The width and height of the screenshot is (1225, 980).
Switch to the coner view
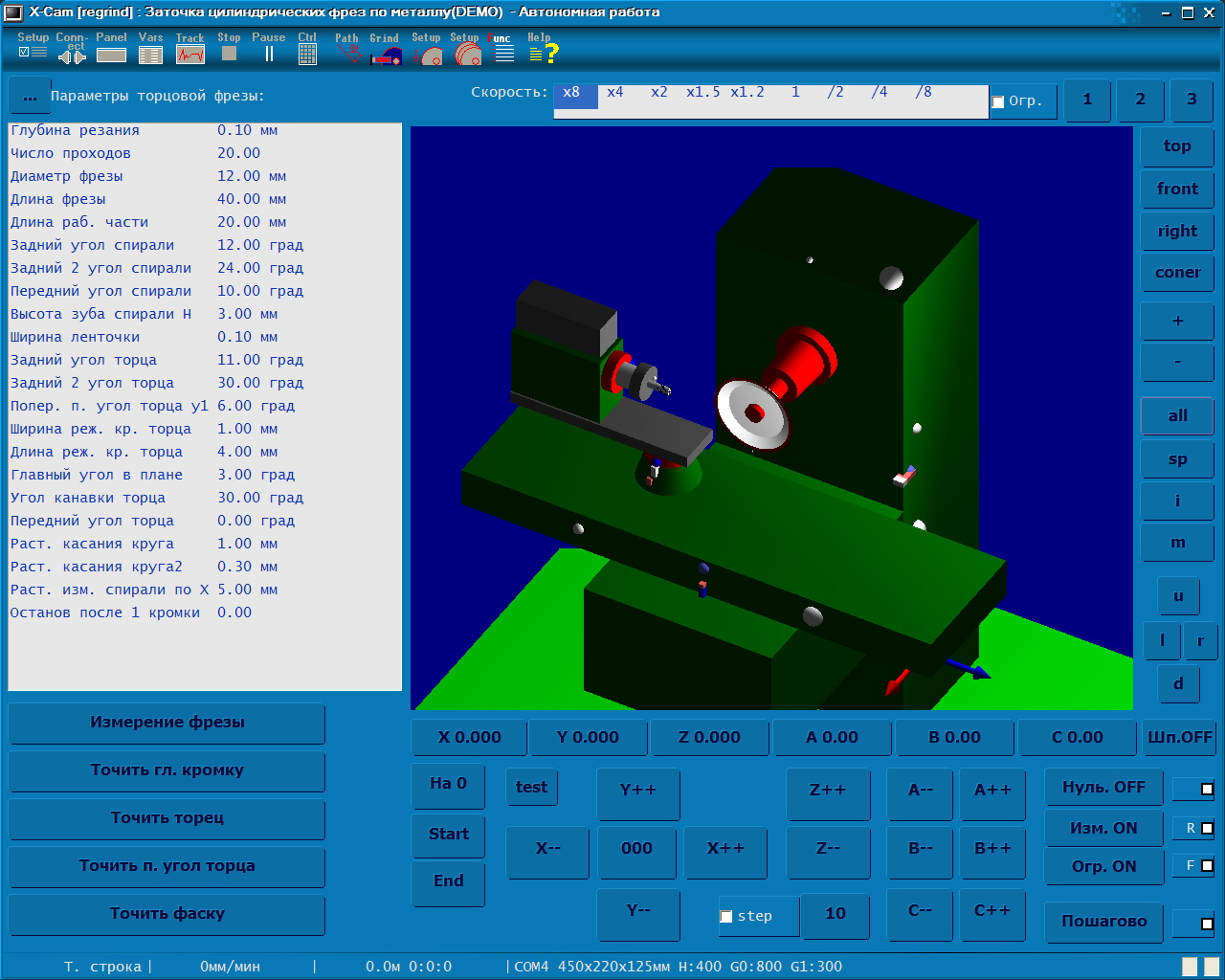(1177, 273)
